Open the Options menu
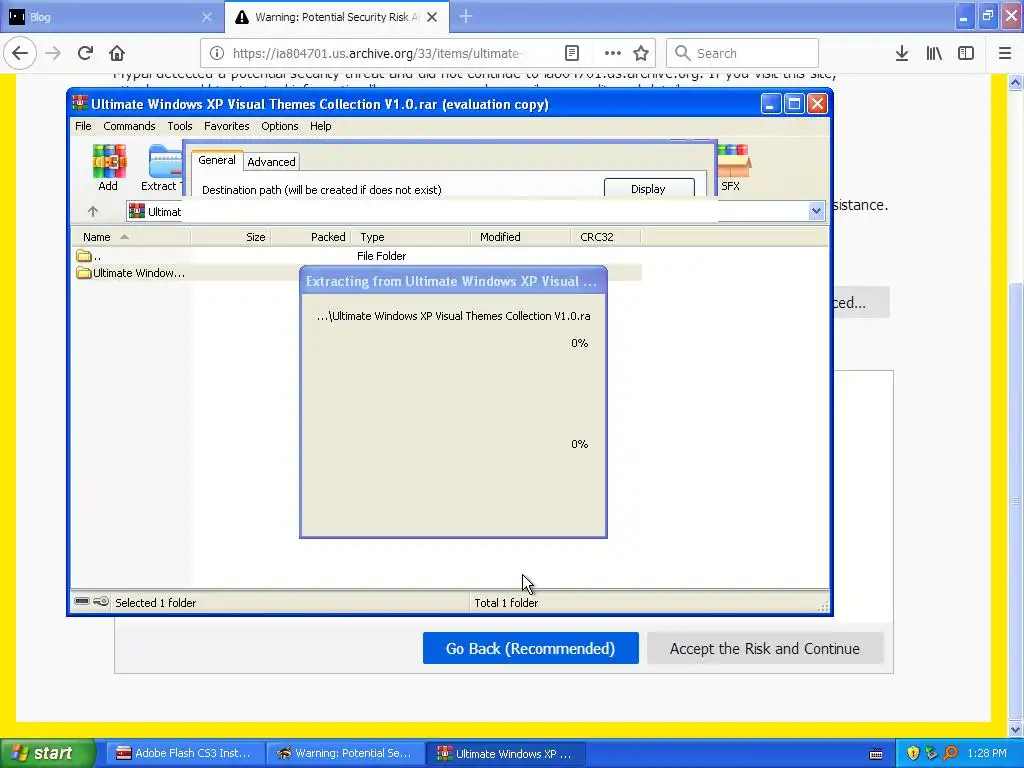 pos(280,126)
